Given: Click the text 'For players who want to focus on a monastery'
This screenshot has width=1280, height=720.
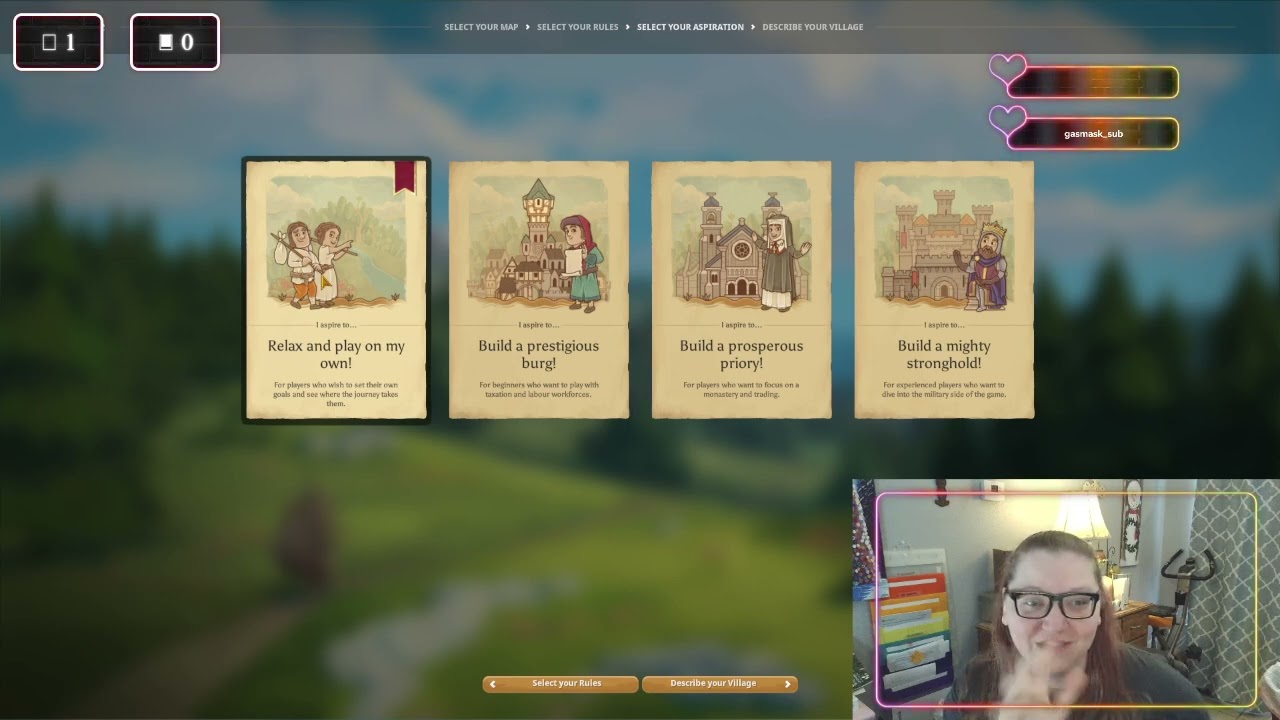Looking at the screenshot, I should pyautogui.click(x=741, y=389).
